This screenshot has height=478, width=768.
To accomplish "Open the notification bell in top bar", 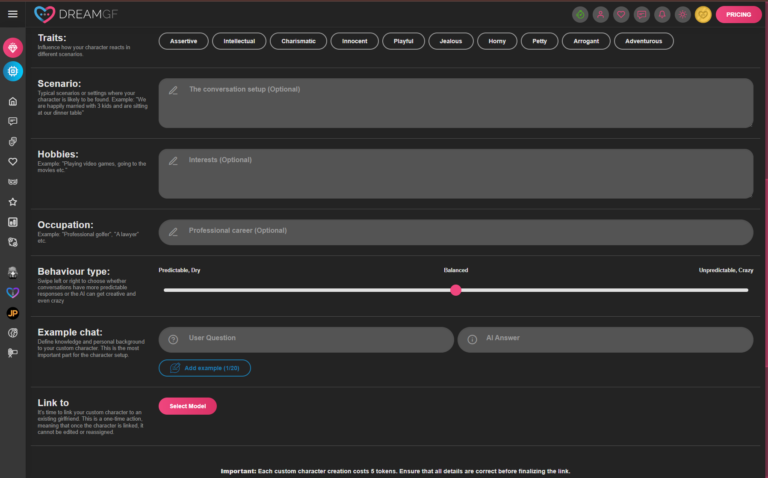I will click(662, 14).
